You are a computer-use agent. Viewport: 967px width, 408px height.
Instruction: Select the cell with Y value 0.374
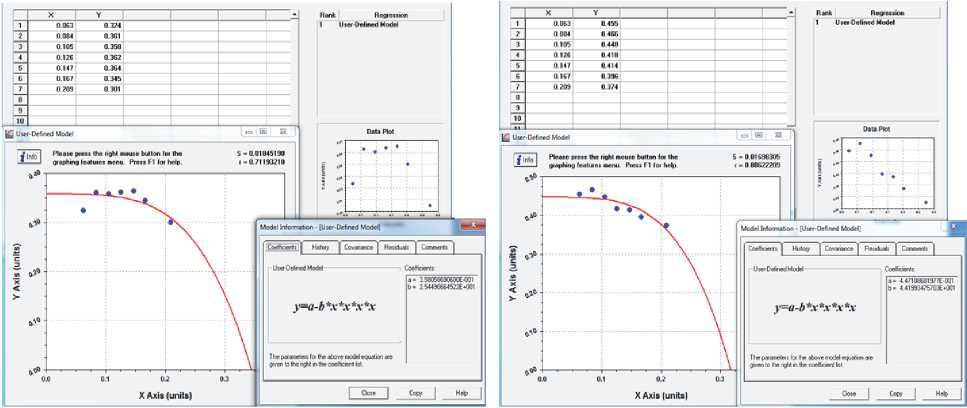coord(596,87)
